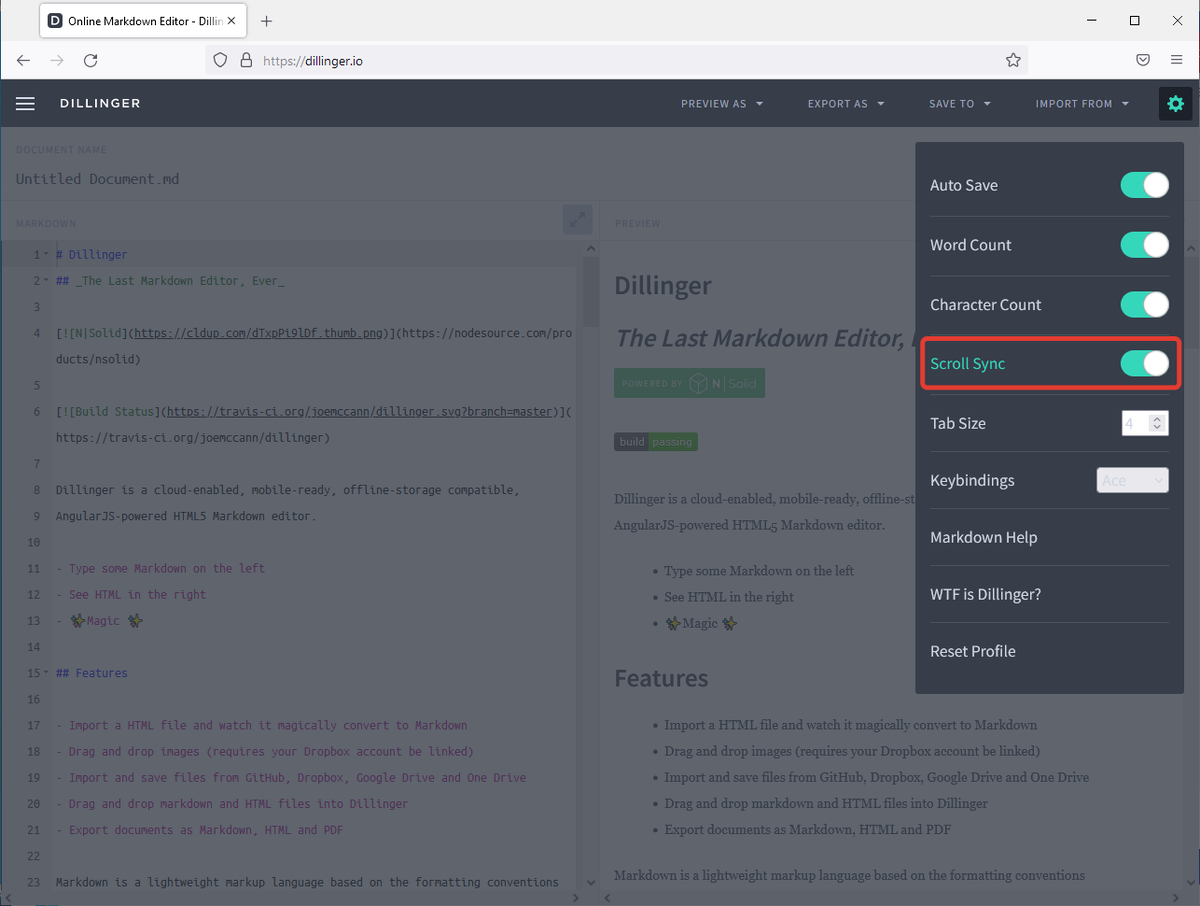
Task: Click browser back arrow
Action: pyautogui.click(x=24, y=60)
